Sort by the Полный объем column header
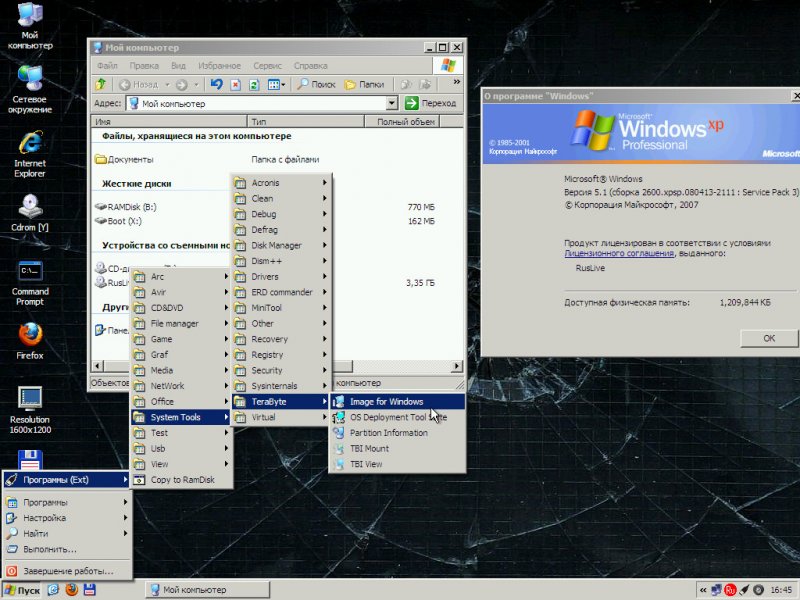The width and height of the screenshot is (800, 600). coord(402,121)
